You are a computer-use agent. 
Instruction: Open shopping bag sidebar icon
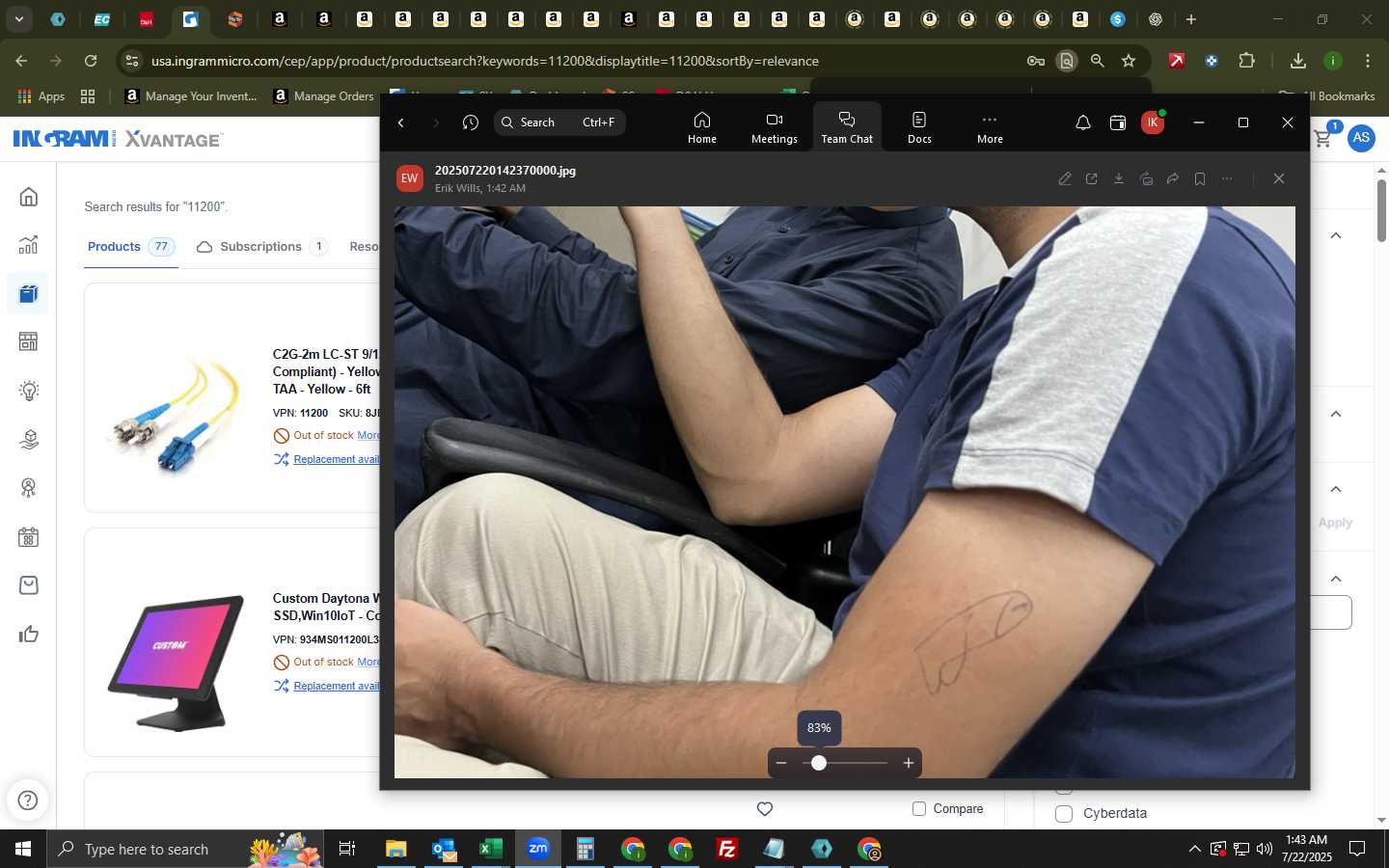tap(29, 585)
